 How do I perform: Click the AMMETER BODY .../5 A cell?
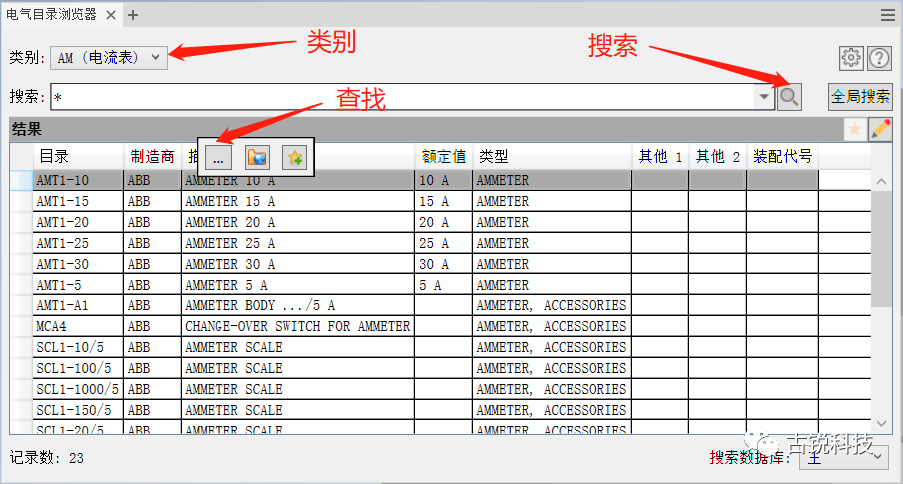(x=298, y=305)
